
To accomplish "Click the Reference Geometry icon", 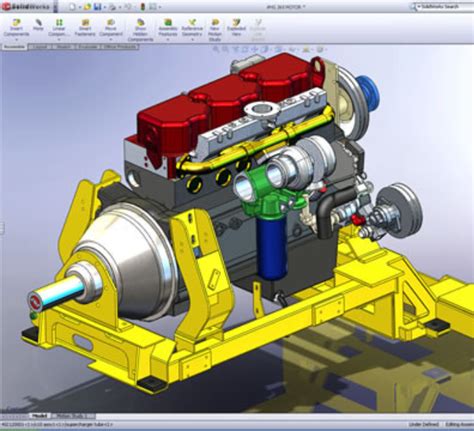I will point(192,23).
